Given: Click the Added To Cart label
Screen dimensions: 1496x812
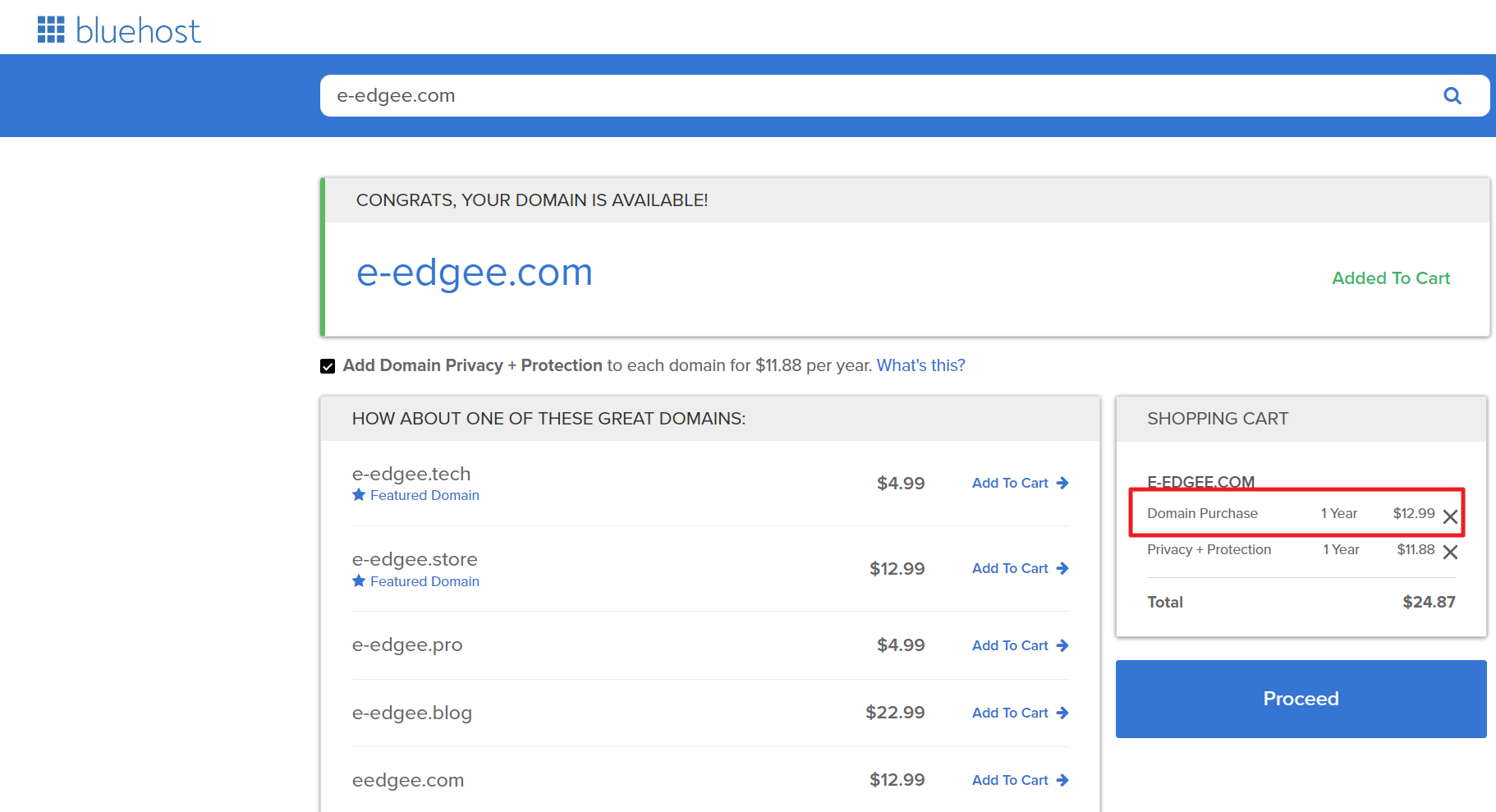Looking at the screenshot, I should (1391, 278).
